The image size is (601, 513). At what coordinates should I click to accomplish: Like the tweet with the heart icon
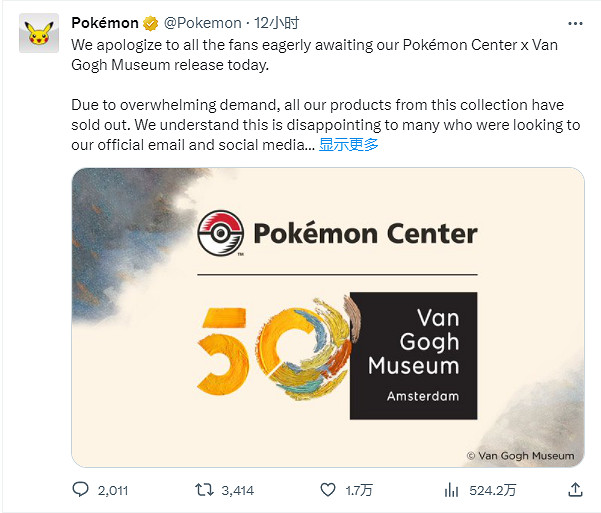click(327, 490)
